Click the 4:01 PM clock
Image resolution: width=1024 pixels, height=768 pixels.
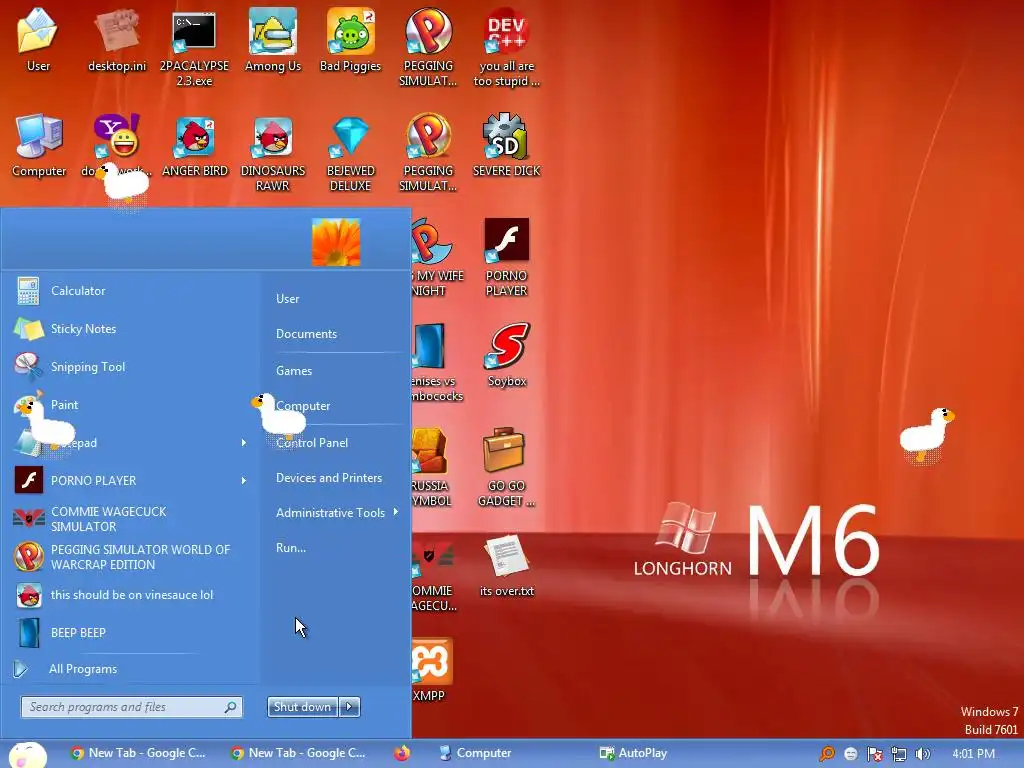point(973,754)
